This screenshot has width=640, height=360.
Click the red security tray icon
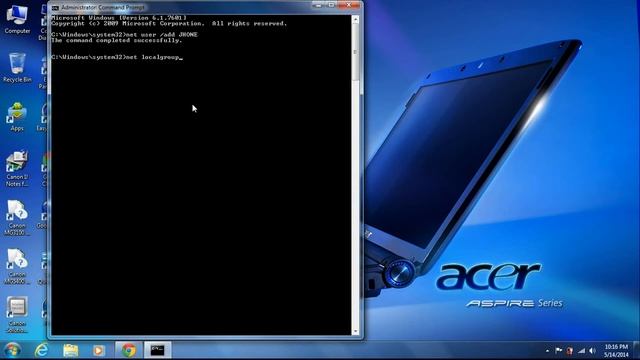click(569, 351)
